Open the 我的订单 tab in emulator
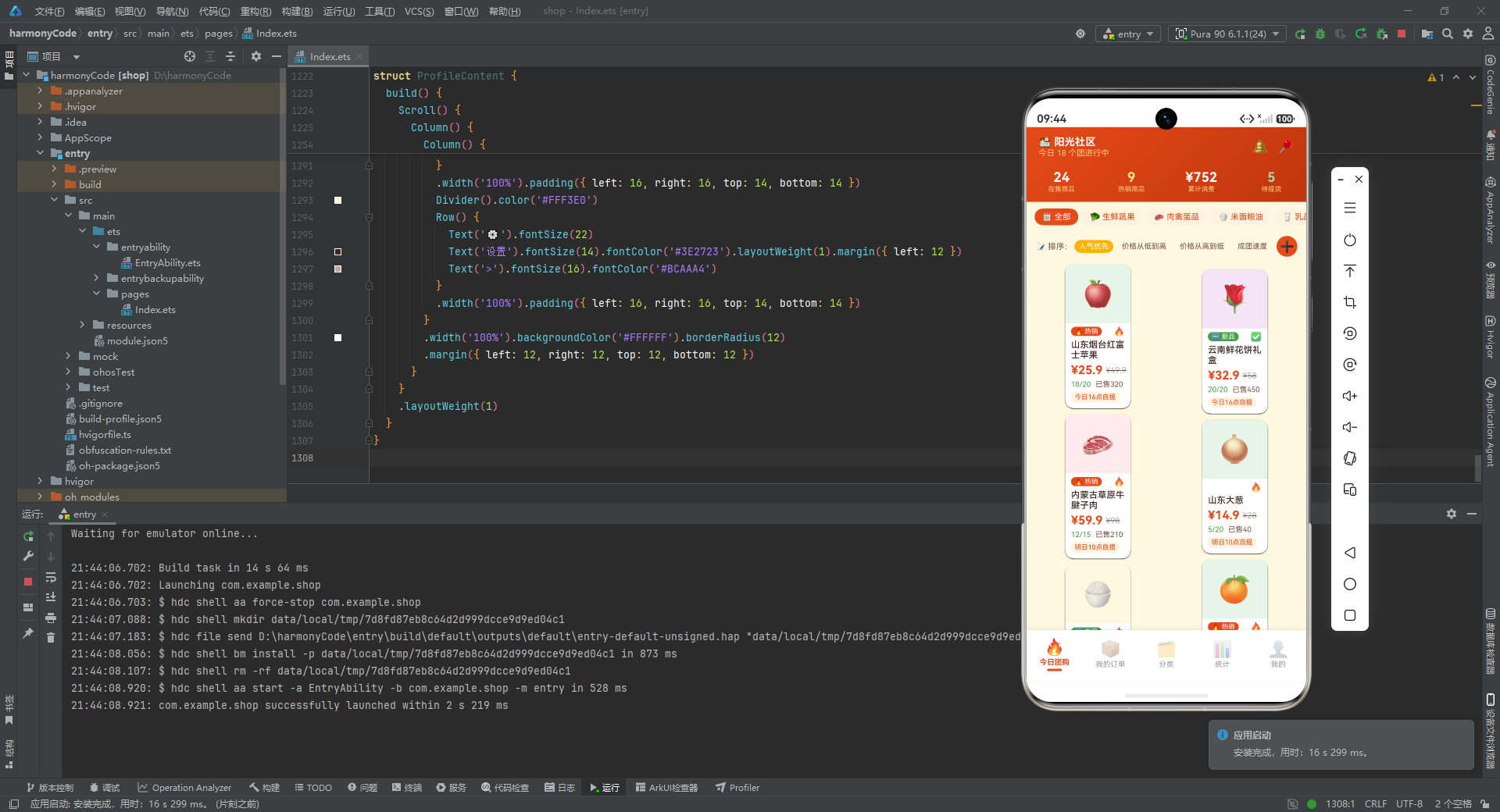The width and height of the screenshot is (1500, 812). tap(1110, 654)
